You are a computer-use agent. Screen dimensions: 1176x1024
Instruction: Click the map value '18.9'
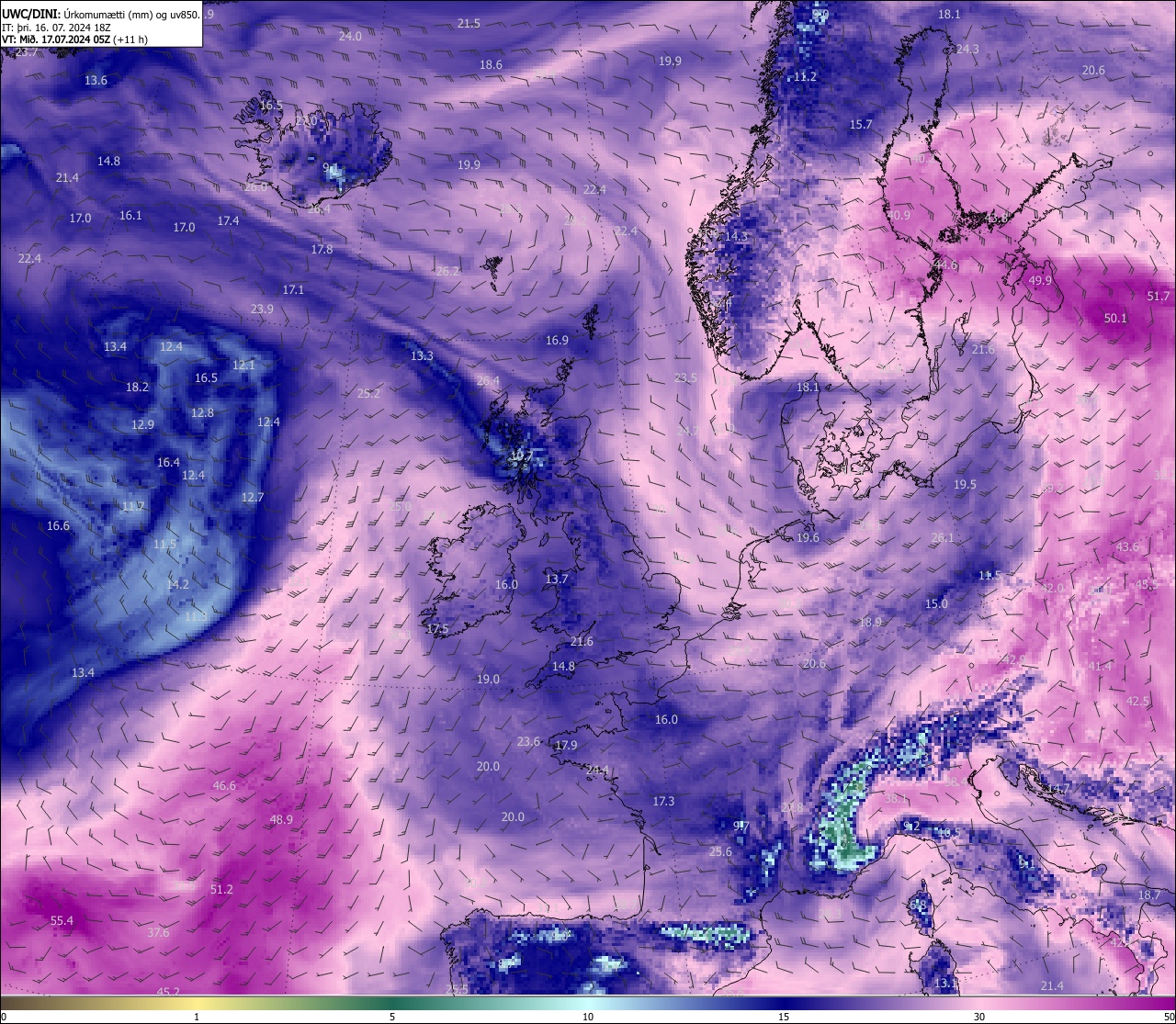point(870,622)
